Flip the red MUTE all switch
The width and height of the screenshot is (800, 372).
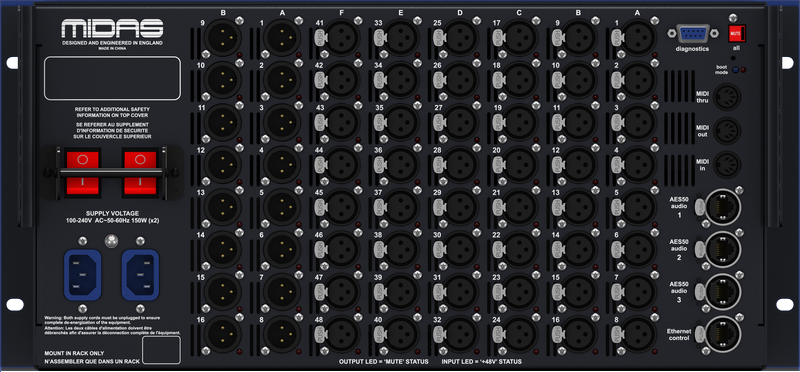click(736, 34)
